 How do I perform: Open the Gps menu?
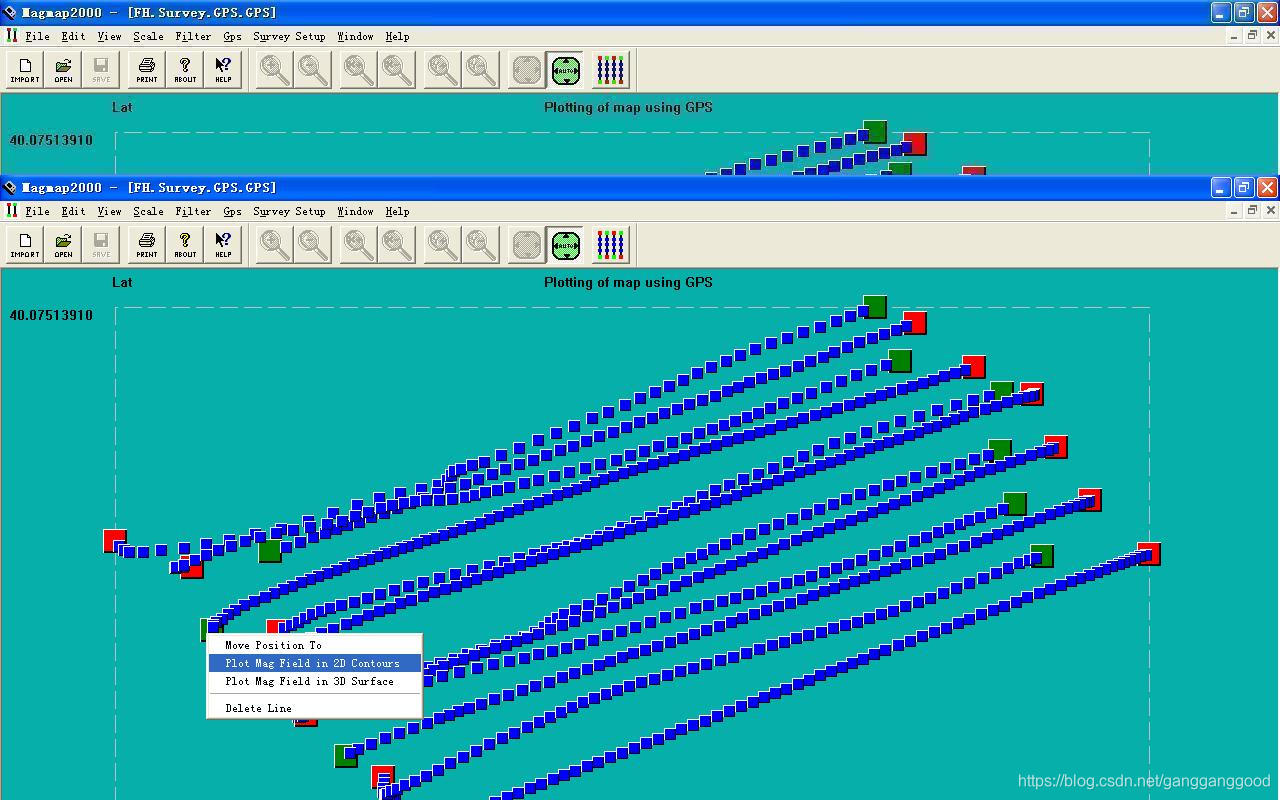click(231, 211)
